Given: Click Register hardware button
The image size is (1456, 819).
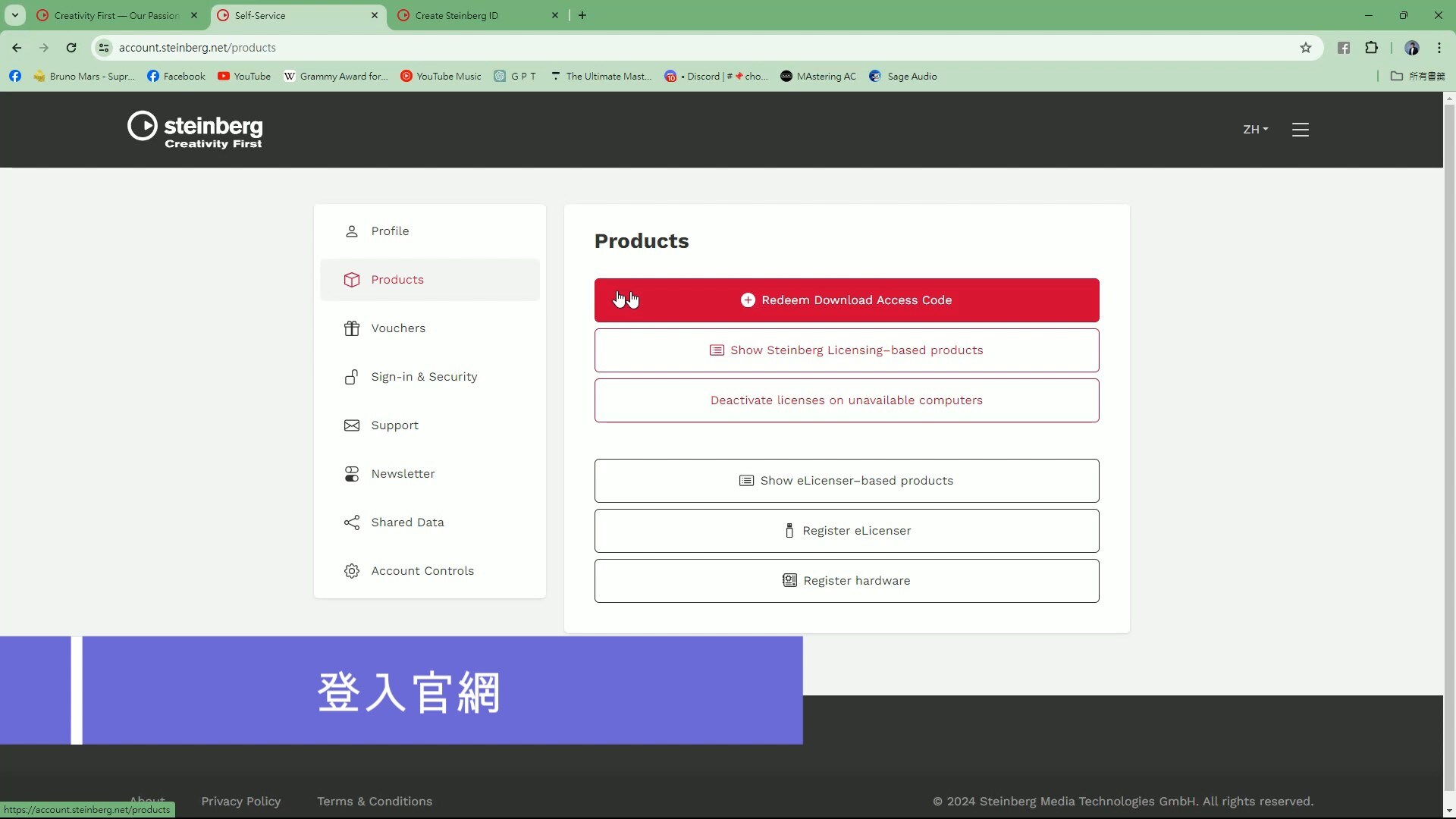Looking at the screenshot, I should click(846, 581).
